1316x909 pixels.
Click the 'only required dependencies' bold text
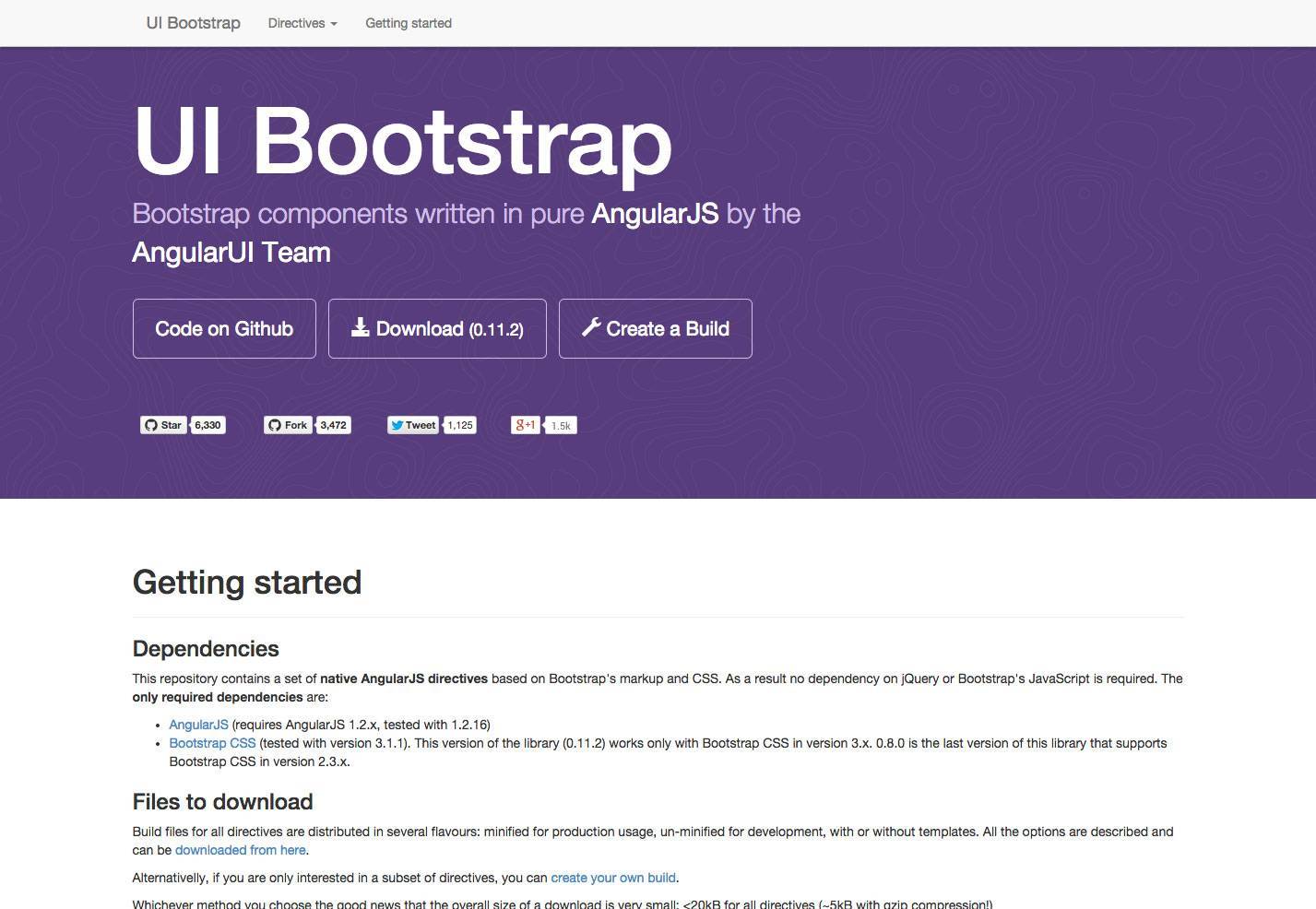[218, 697]
